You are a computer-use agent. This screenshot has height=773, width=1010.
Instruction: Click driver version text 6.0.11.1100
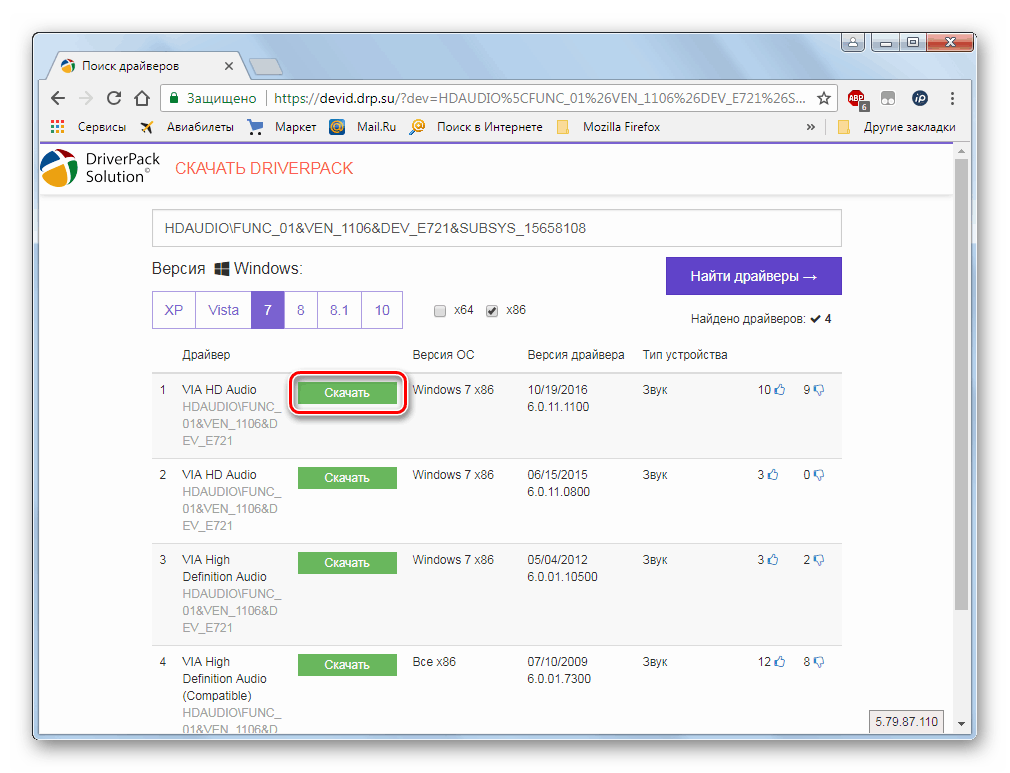tap(558, 406)
